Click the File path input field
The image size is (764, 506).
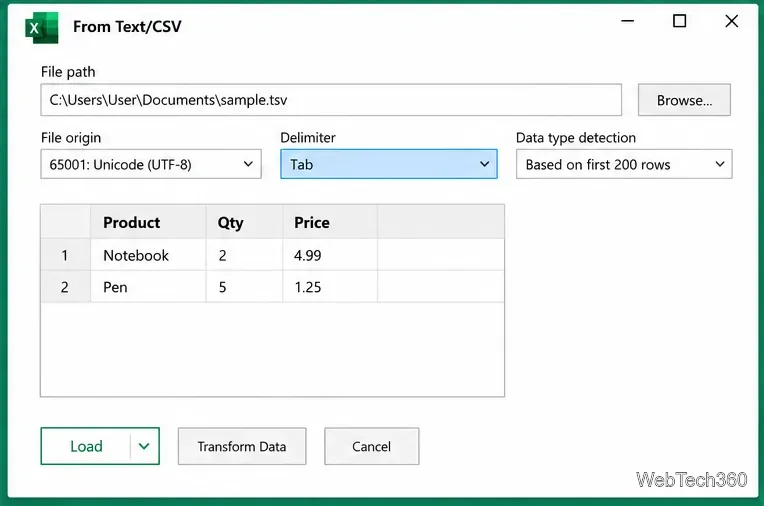[331, 100]
